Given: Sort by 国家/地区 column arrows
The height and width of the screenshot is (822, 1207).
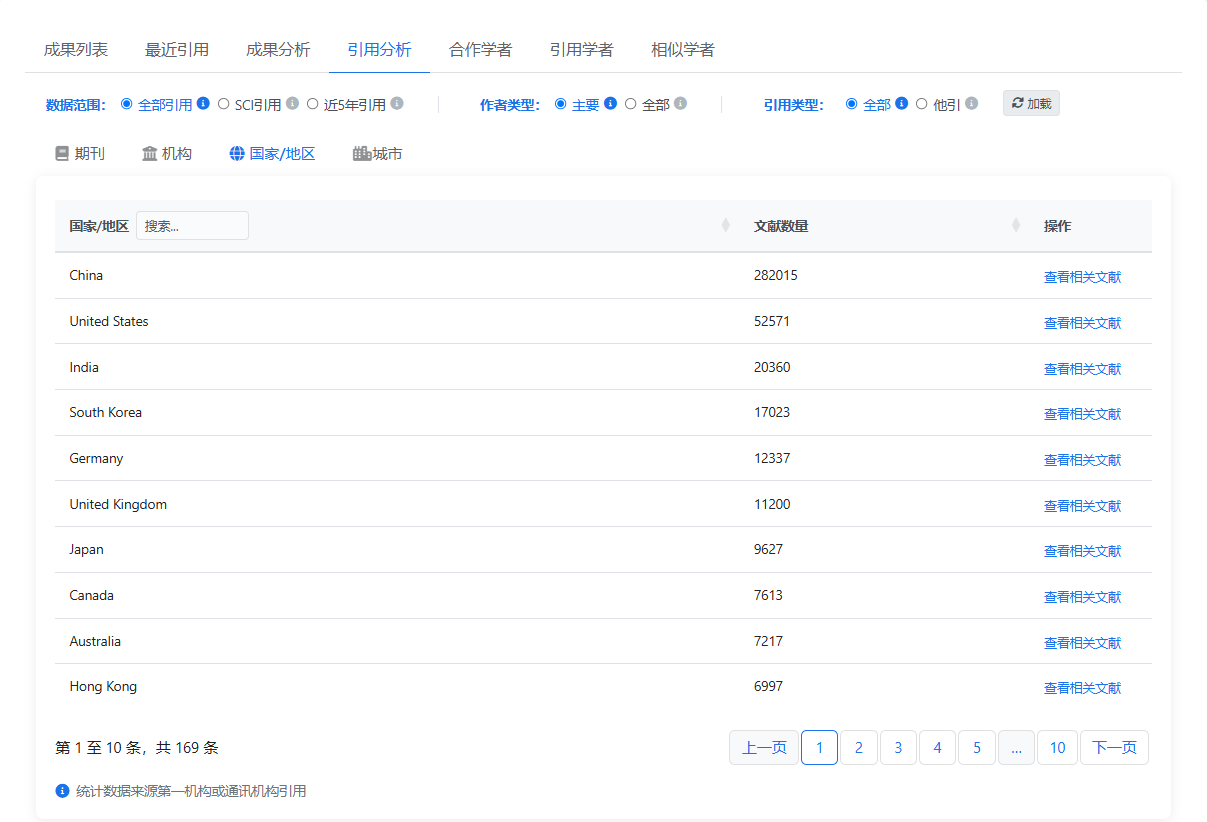Looking at the screenshot, I should click(725, 226).
